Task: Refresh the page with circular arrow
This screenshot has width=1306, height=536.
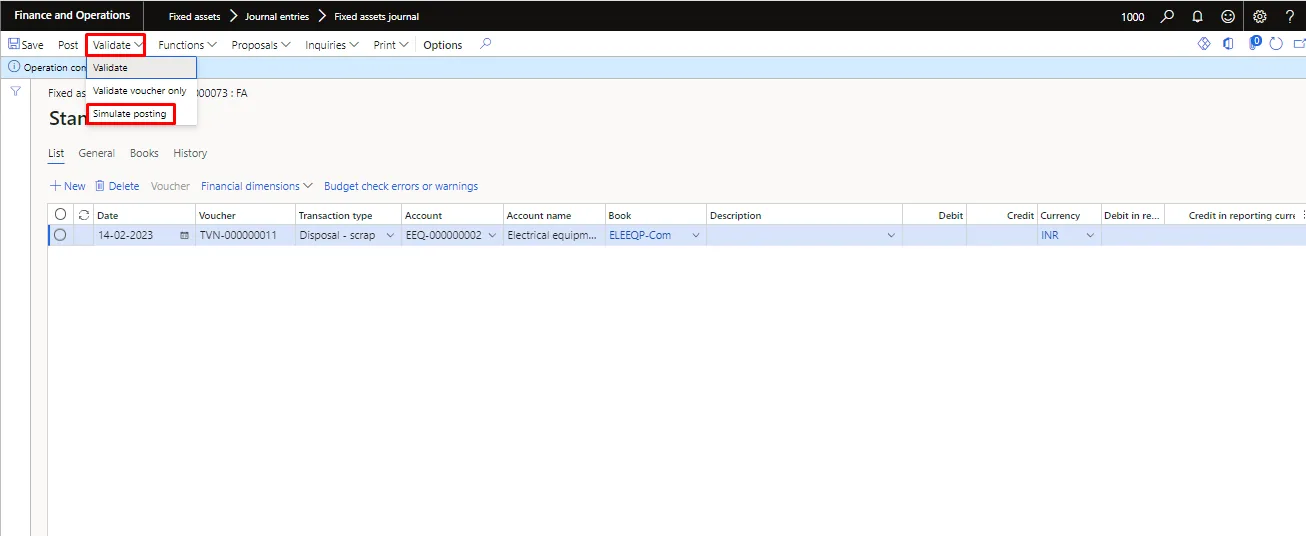Action: [x=1276, y=44]
